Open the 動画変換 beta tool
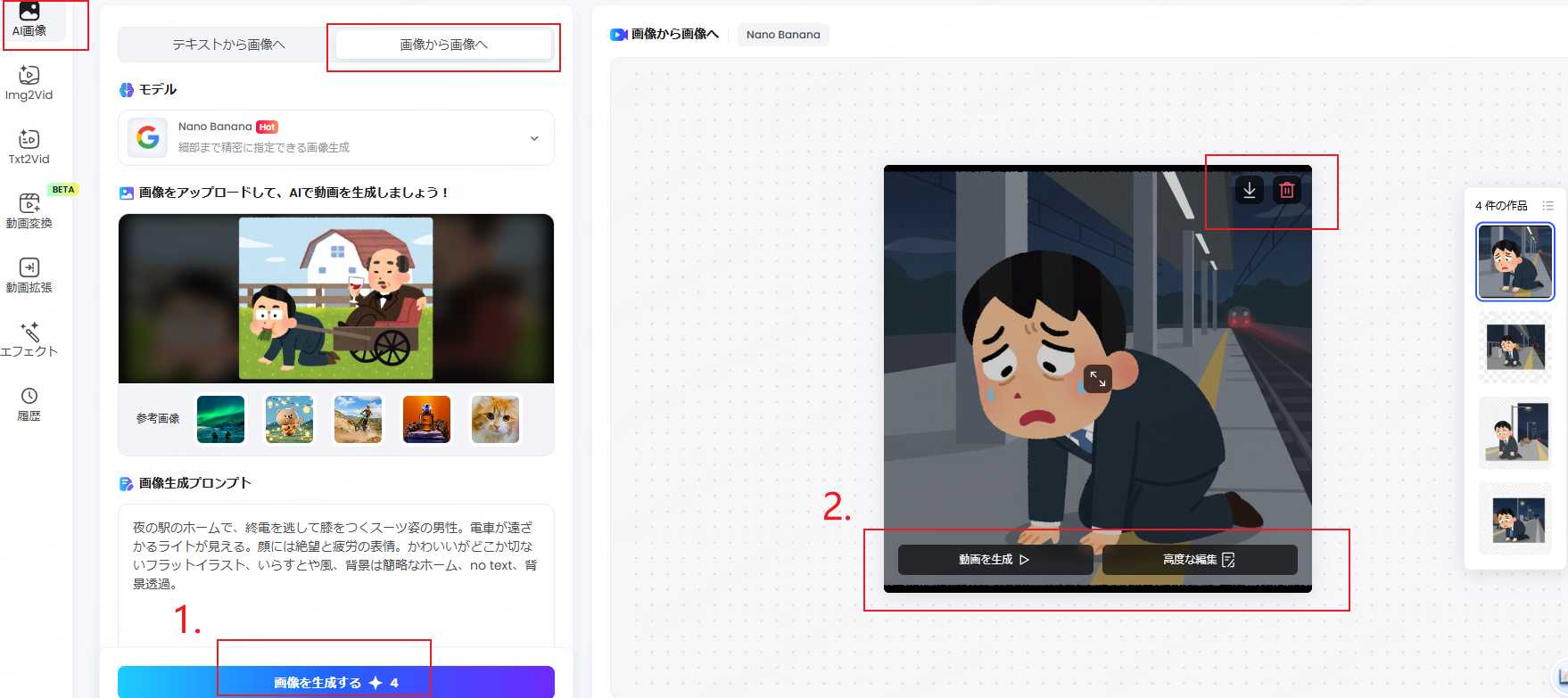 tap(29, 212)
